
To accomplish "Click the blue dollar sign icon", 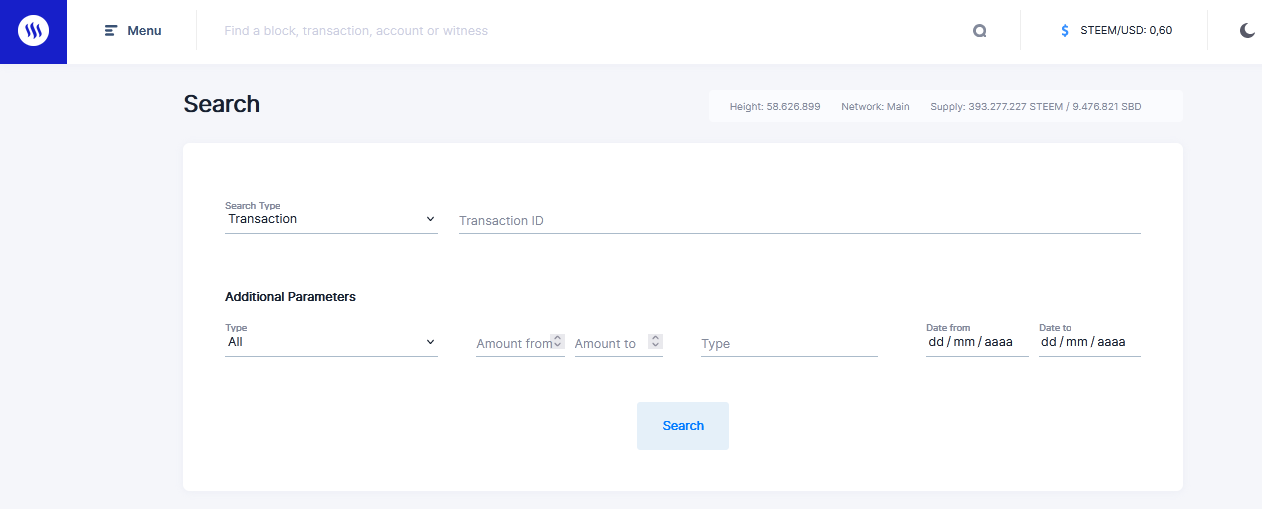I will pyautogui.click(x=1065, y=31).
